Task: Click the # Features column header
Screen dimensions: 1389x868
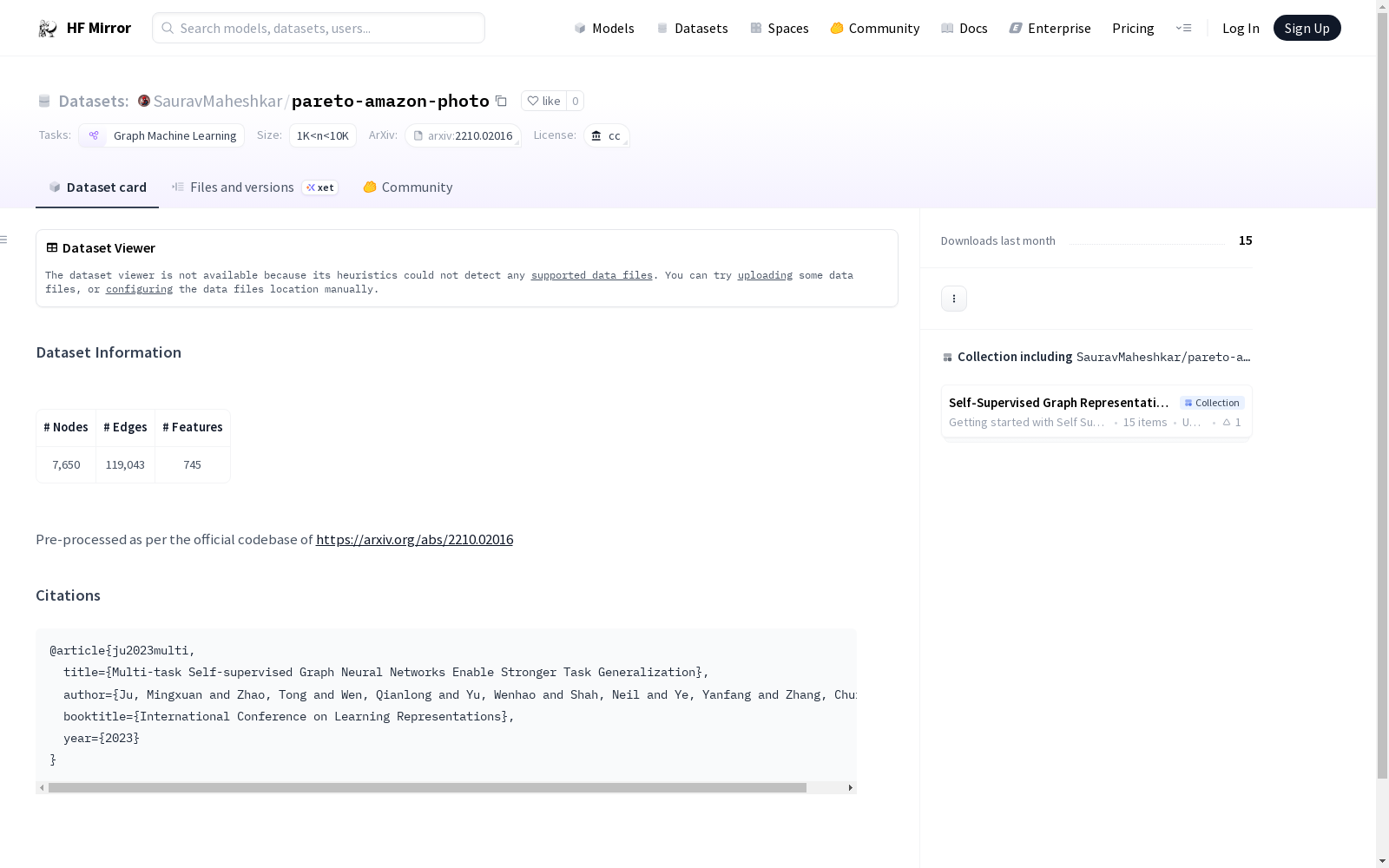Action: [193, 427]
